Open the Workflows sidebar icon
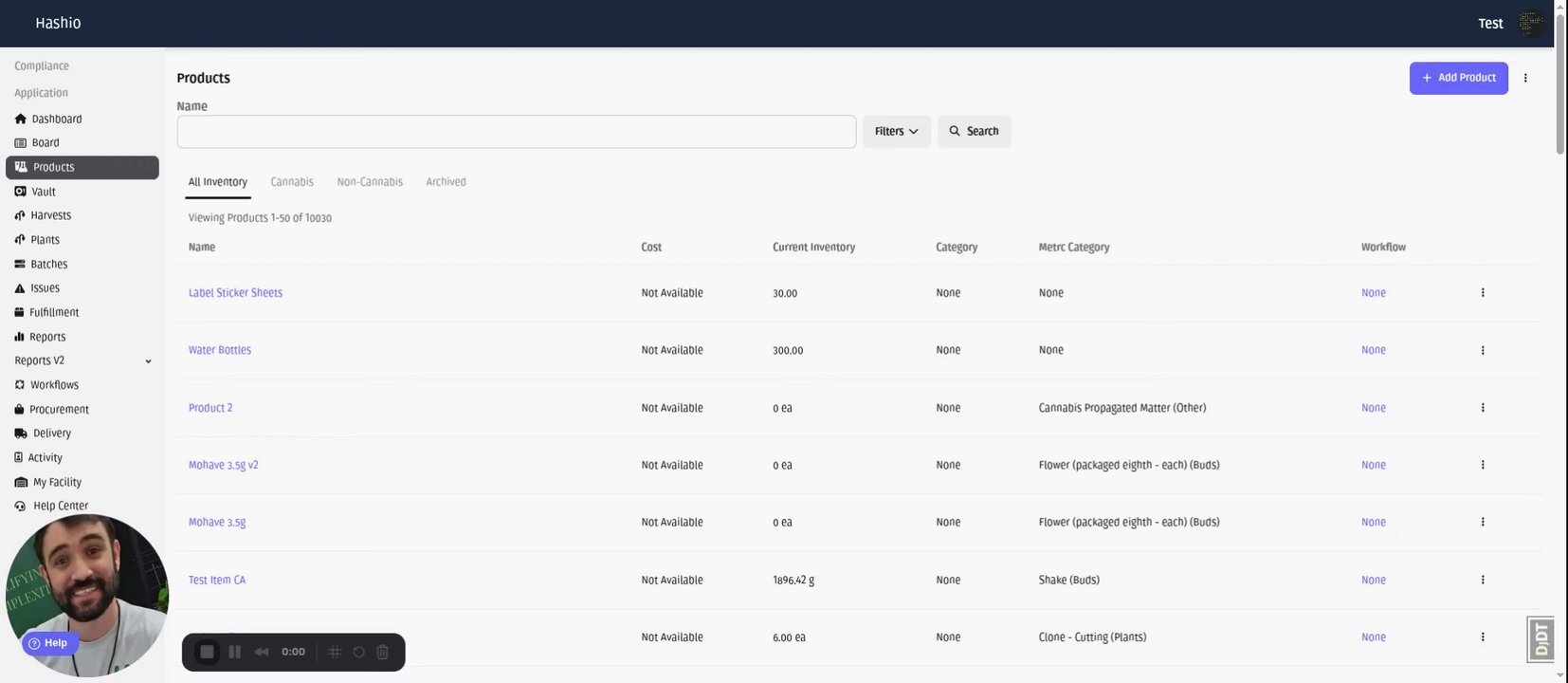 20,385
